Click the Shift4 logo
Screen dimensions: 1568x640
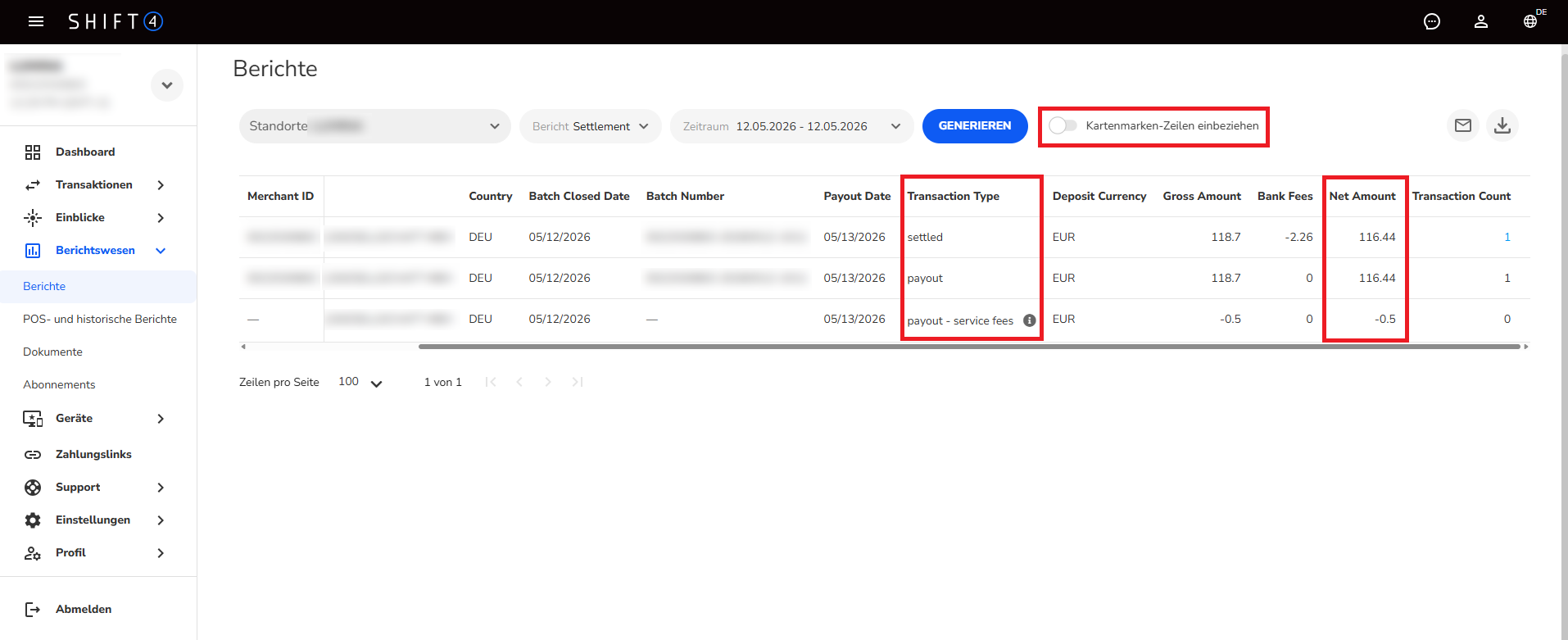[116, 21]
